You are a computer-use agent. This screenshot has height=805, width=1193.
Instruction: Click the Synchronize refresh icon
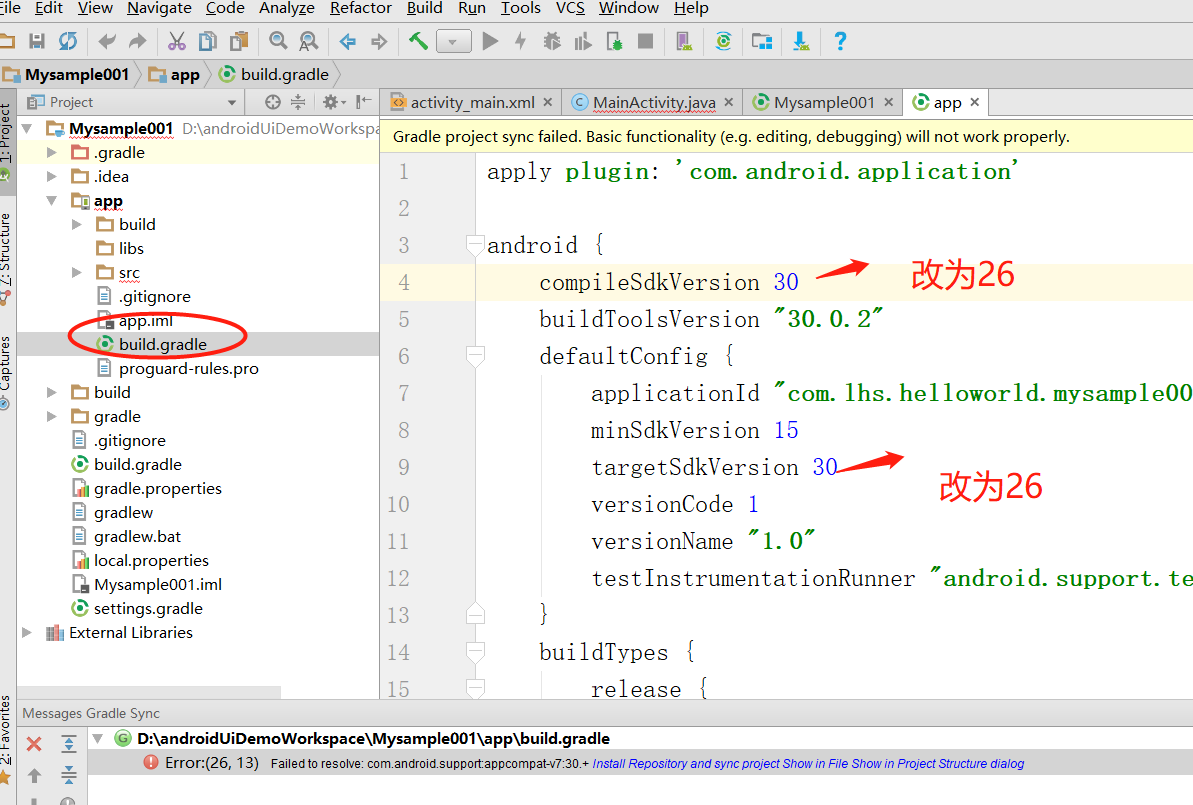point(68,41)
